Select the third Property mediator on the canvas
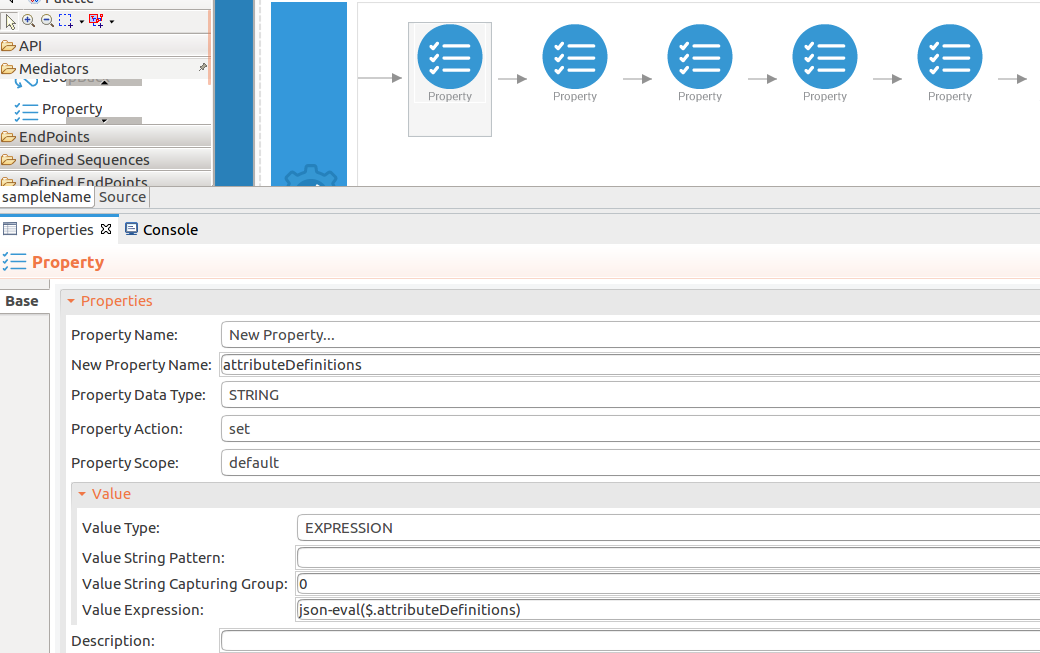The height and width of the screenshot is (653, 1040). 700,63
